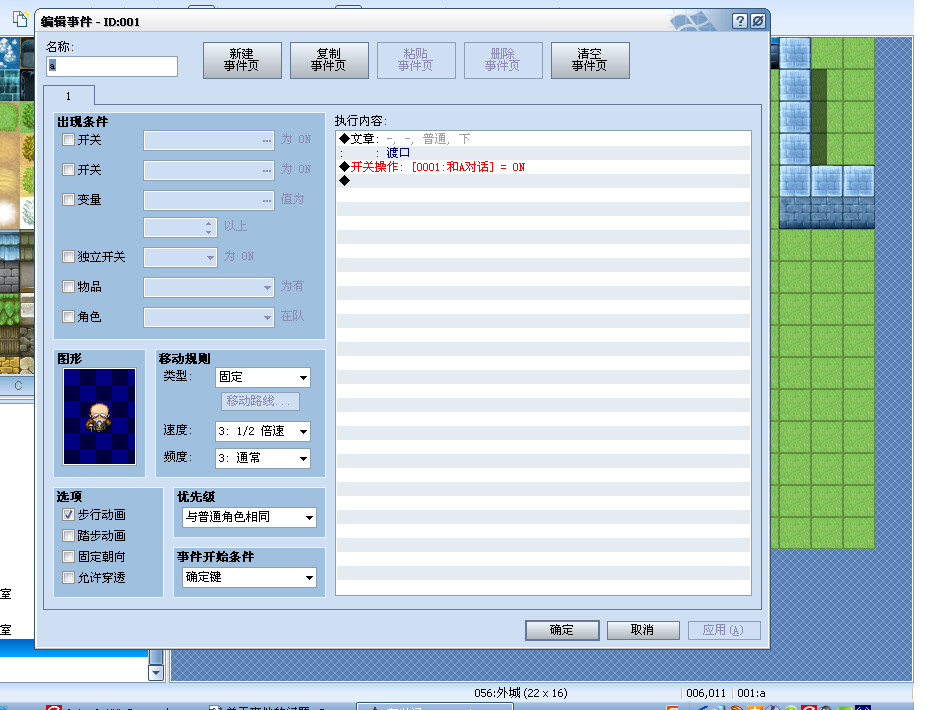This screenshot has width=927, height=710.
Task: Expand the 优先级 priority dropdown
Action: click(x=249, y=517)
